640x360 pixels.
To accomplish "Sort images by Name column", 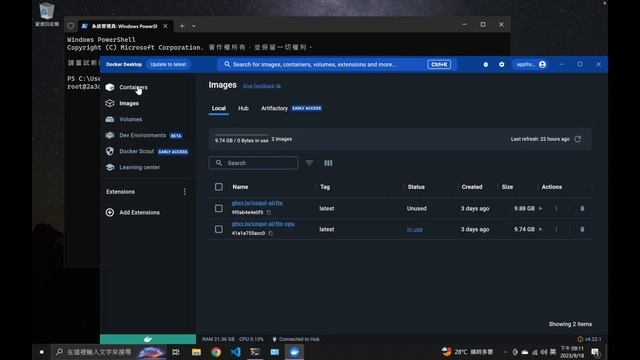I will coord(240,187).
